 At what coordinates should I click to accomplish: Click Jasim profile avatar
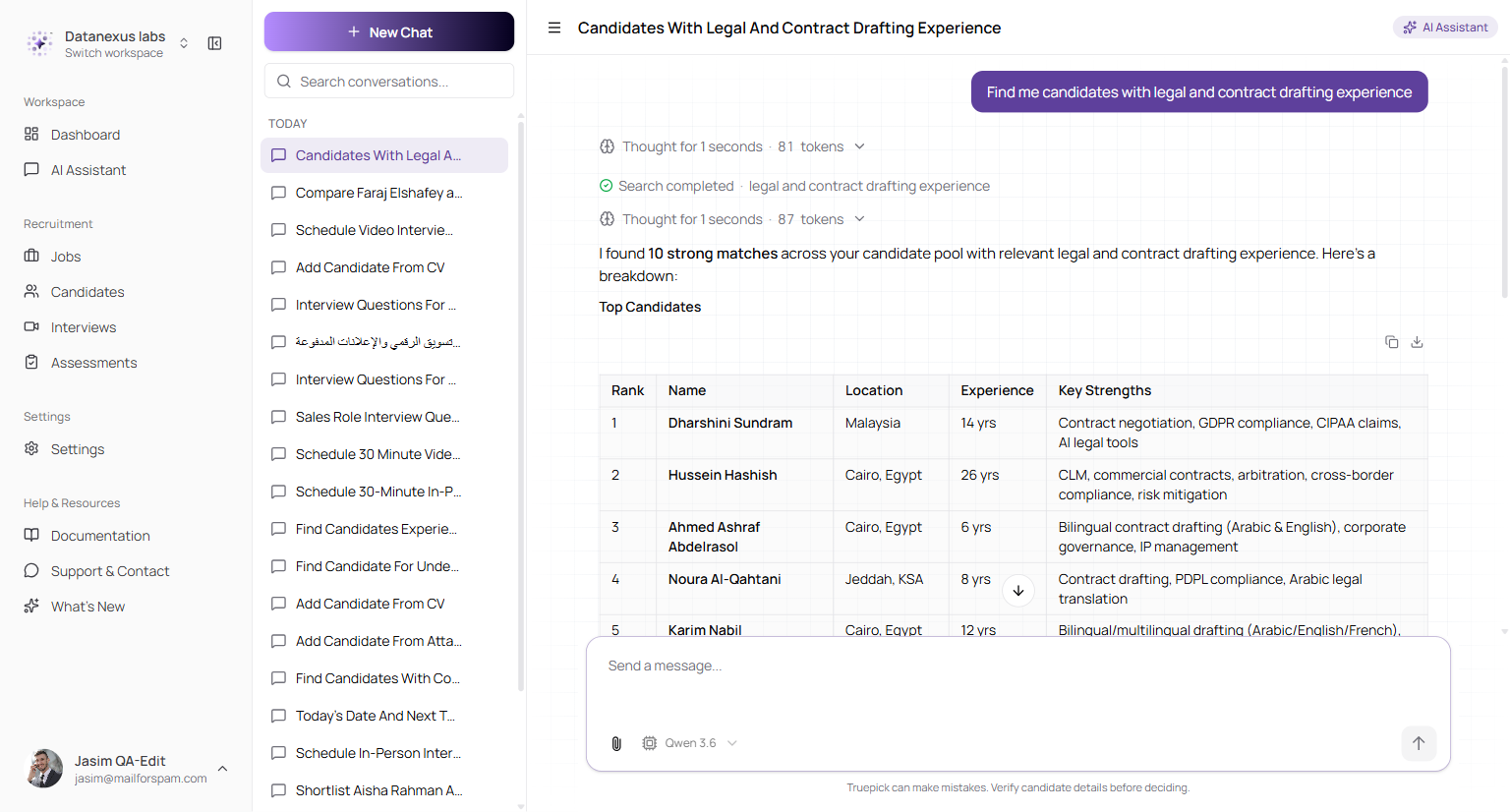coord(44,769)
